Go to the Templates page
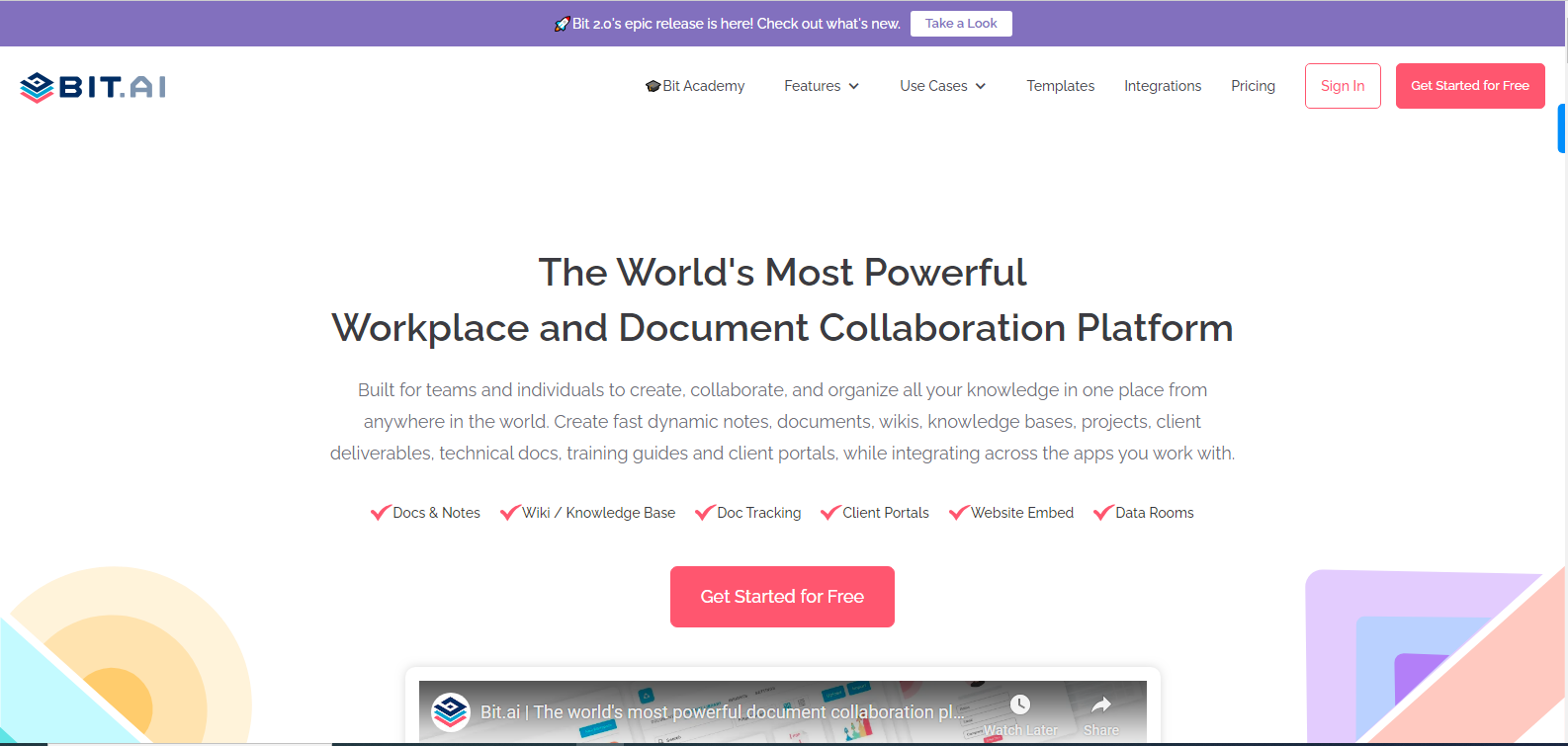Screen dimensions: 1568x746 (x=1061, y=86)
